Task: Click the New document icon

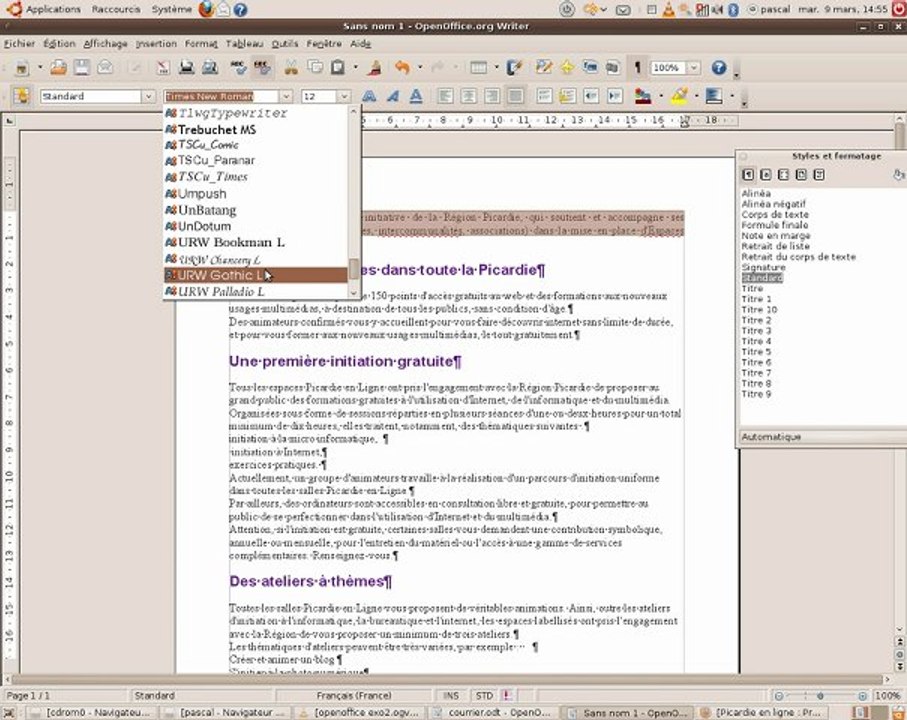Action: 22,68
